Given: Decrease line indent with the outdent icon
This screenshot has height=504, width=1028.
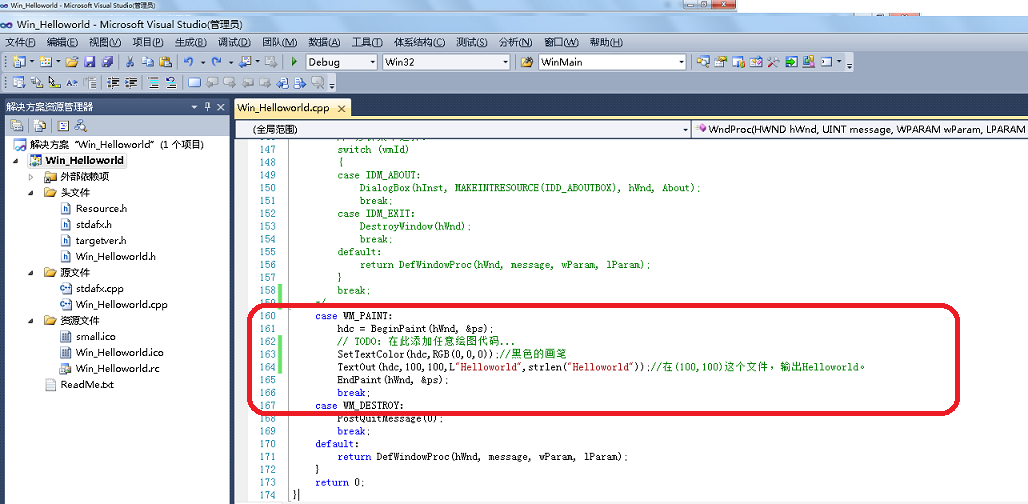Looking at the screenshot, I should pyautogui.click(x=113, y=83).
